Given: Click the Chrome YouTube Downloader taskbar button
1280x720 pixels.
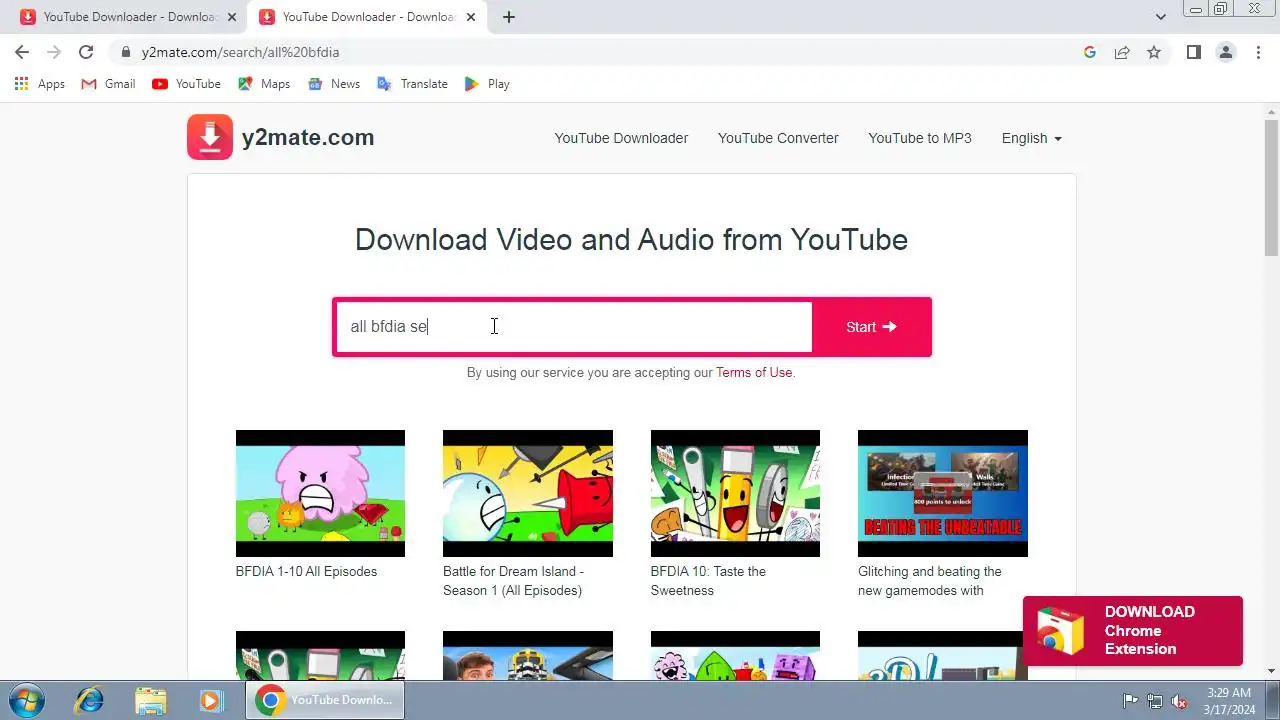Looking at the screenshot, I should coord(325,700).
